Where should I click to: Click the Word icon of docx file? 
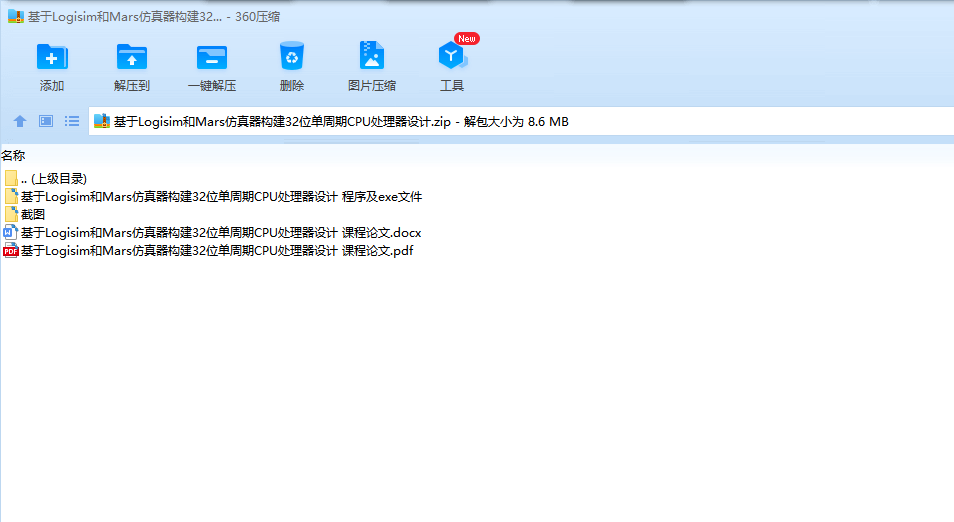point(10,232)
